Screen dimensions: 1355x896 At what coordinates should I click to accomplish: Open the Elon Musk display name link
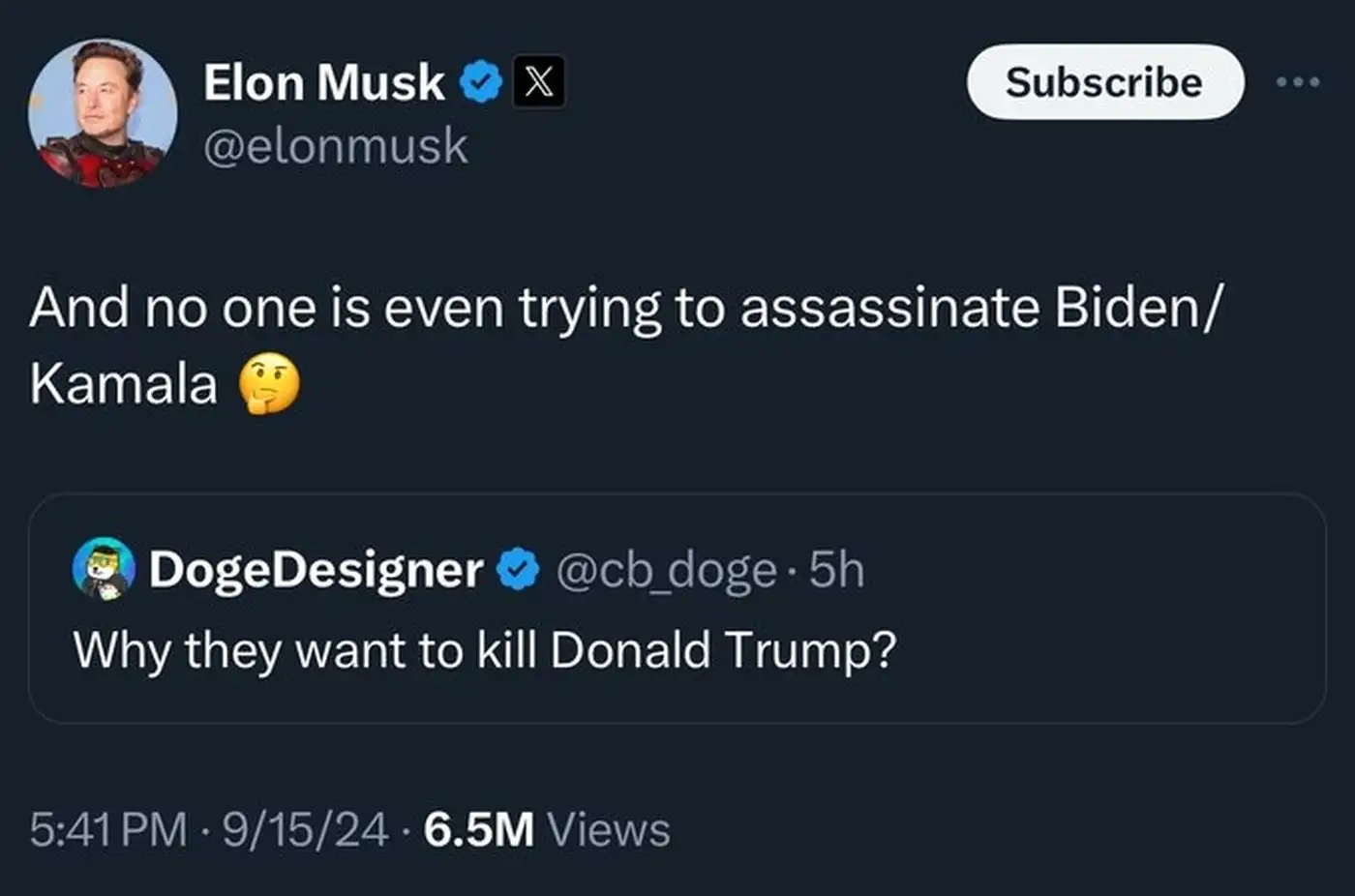[323, 82]
